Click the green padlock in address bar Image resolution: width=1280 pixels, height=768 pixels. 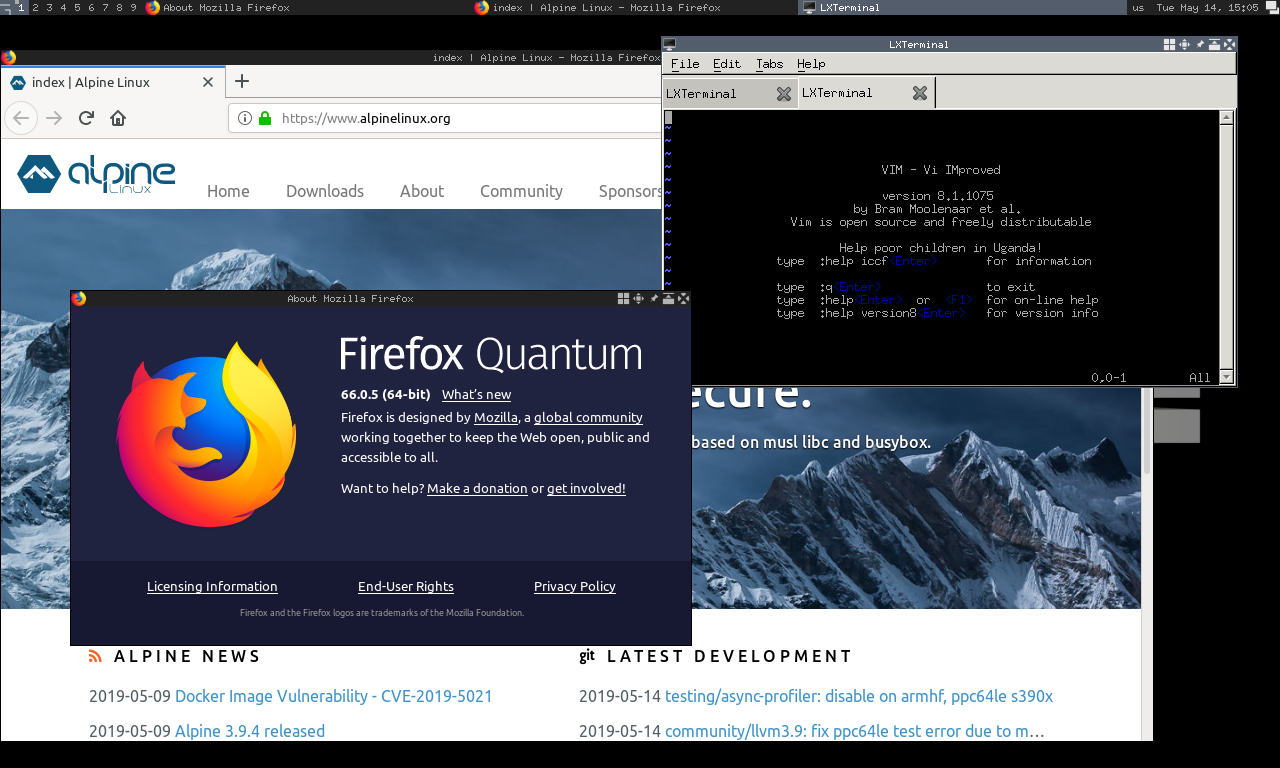click(x=265, y=118)
